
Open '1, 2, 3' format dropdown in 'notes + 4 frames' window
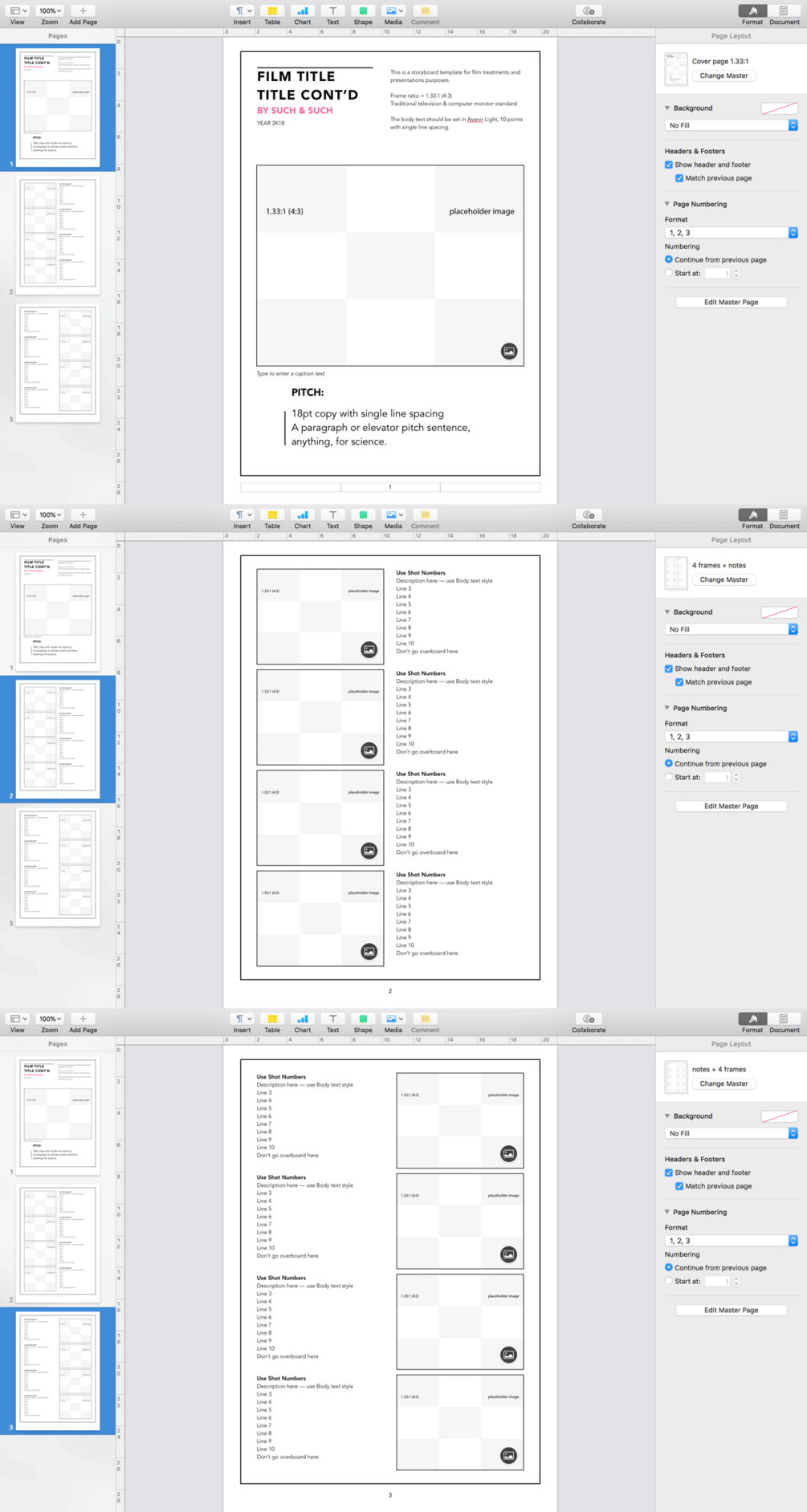pyautogui.click(x=732, y=1241)
